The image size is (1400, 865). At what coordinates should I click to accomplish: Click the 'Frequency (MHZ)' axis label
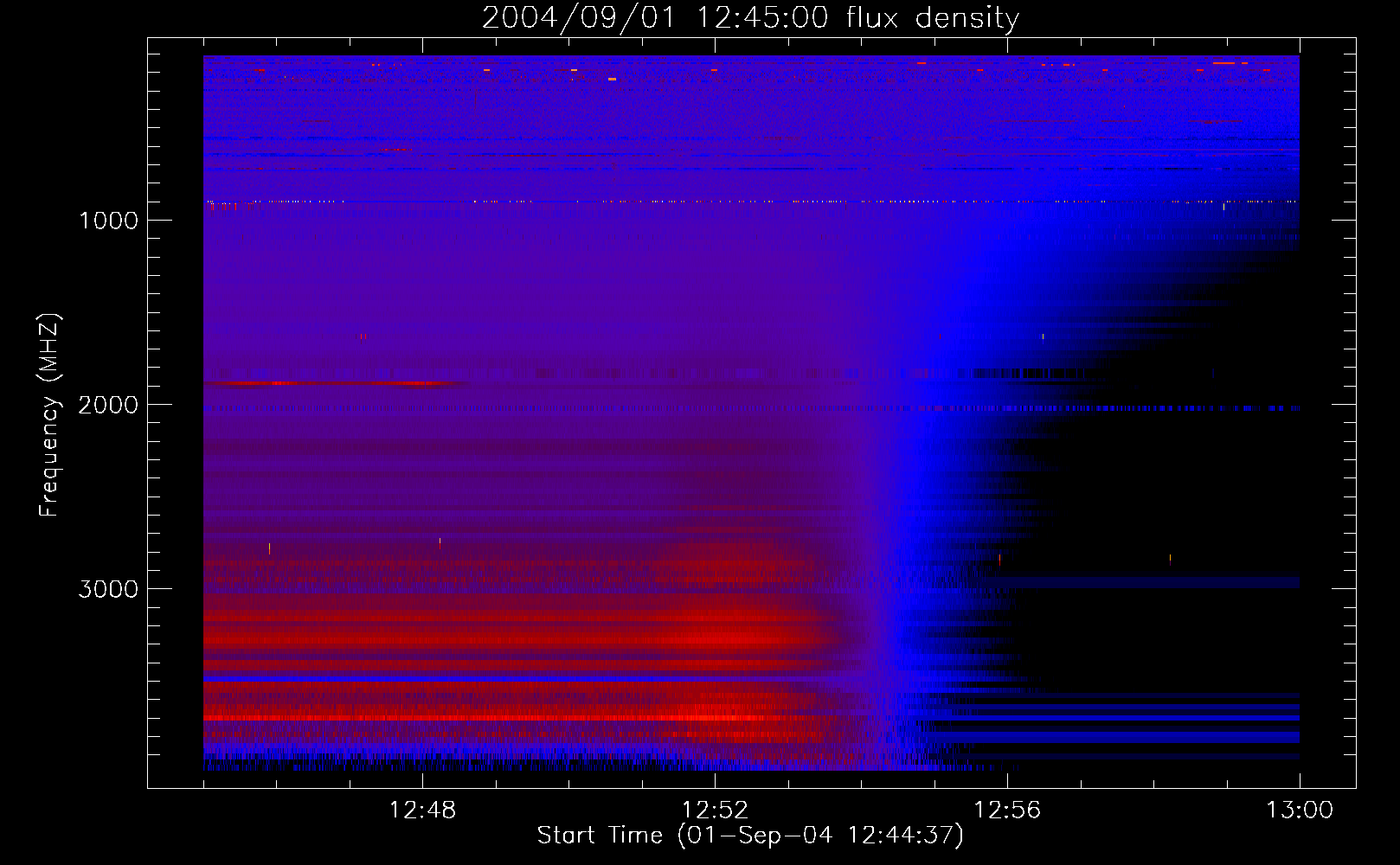pos(50,415)
